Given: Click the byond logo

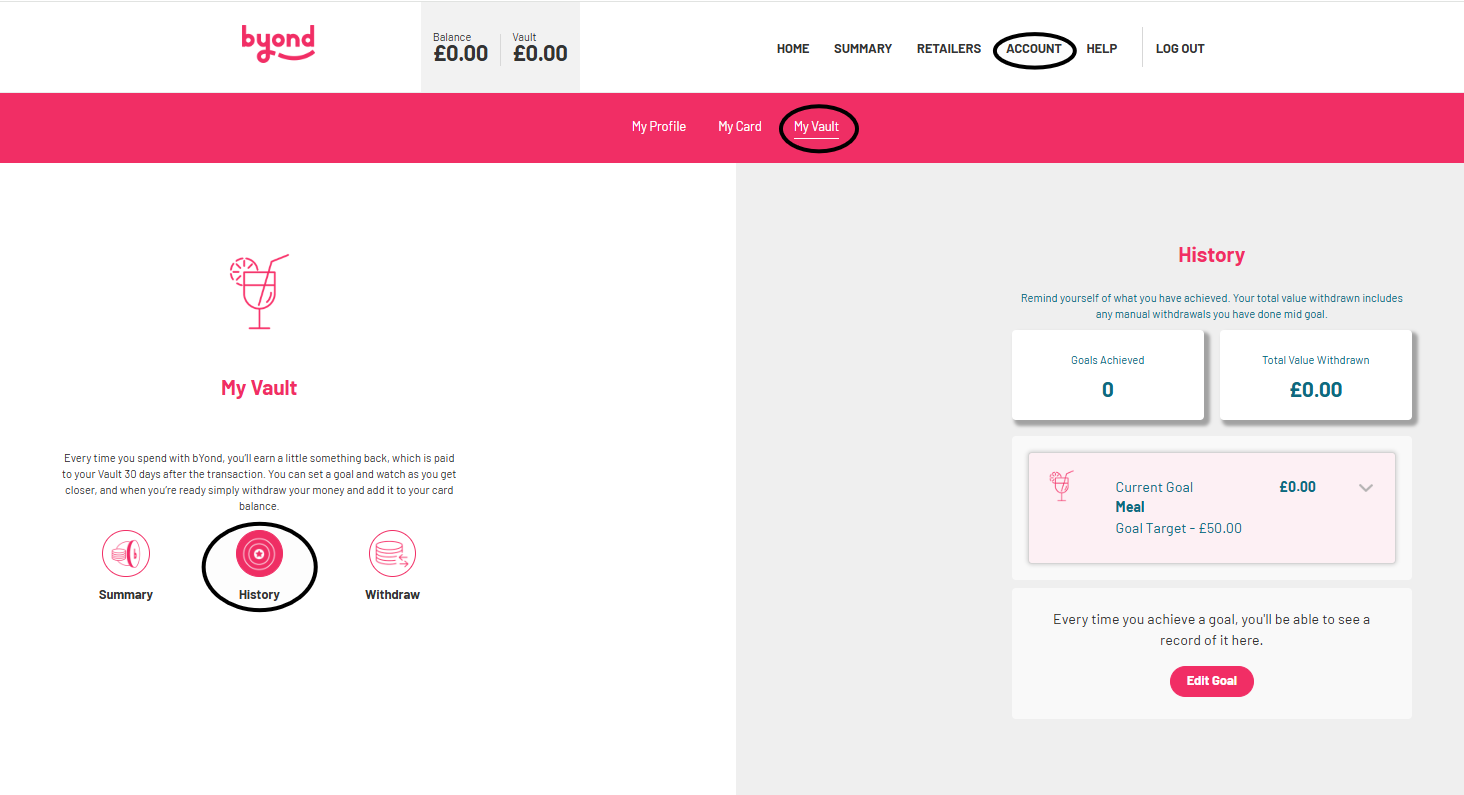Looking at the screenshot, I should click(x=278, y=45).
